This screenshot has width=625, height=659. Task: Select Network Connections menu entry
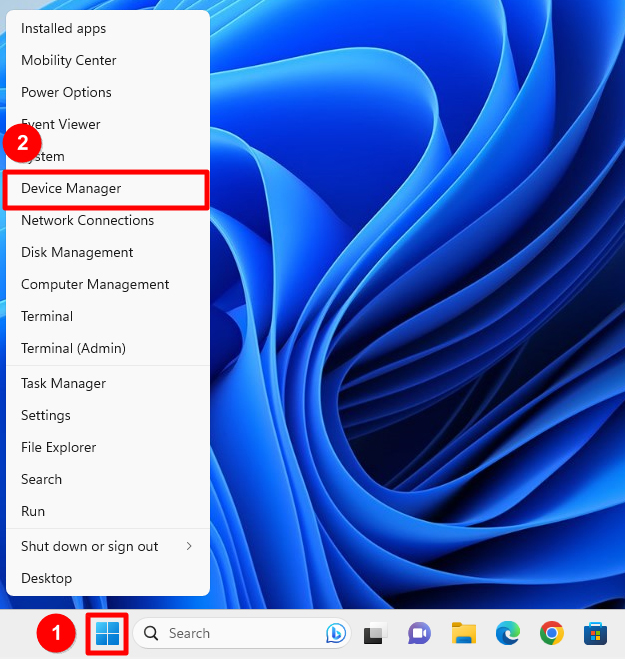click(108, 220)
